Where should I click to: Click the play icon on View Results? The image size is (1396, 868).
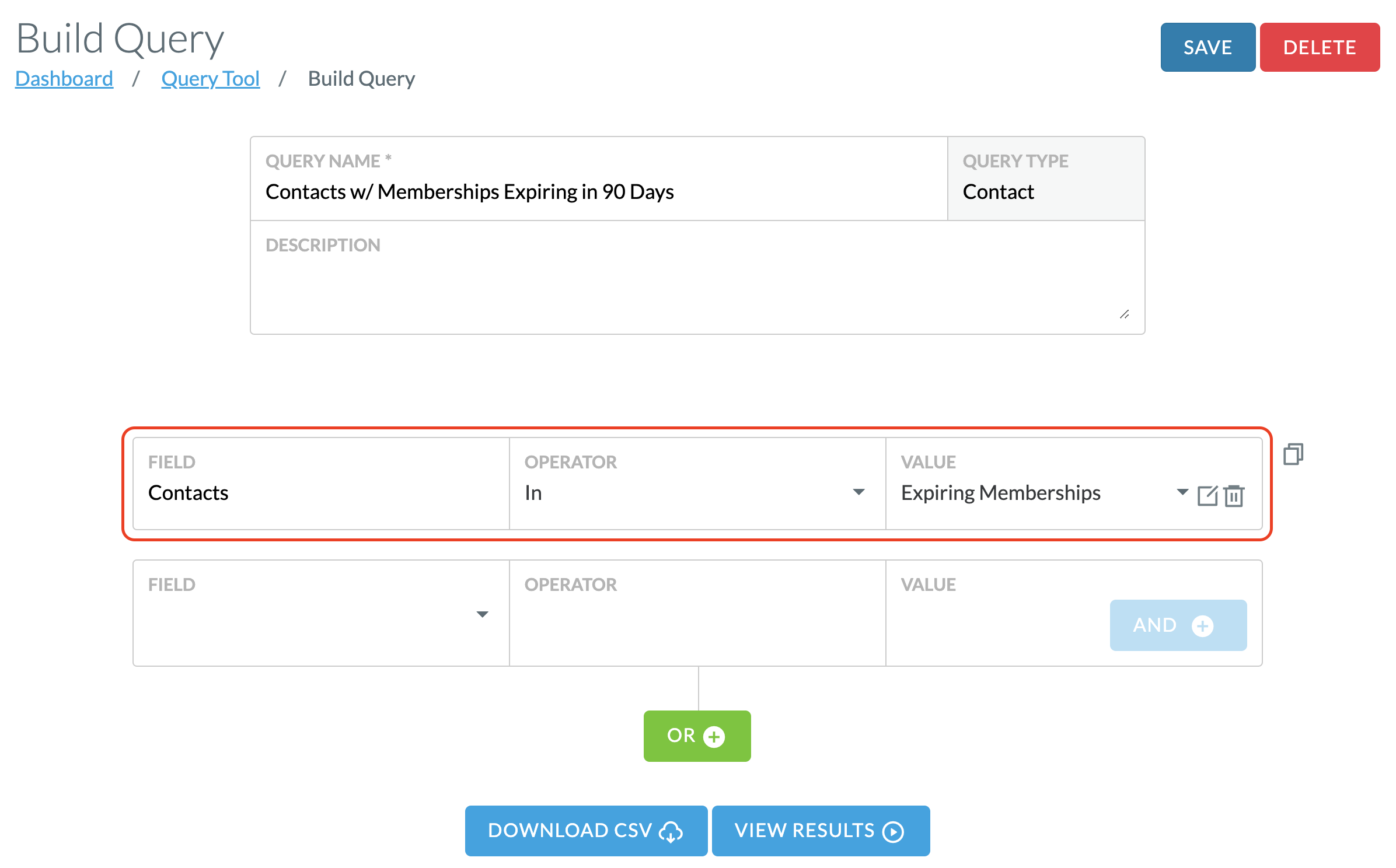893,832
